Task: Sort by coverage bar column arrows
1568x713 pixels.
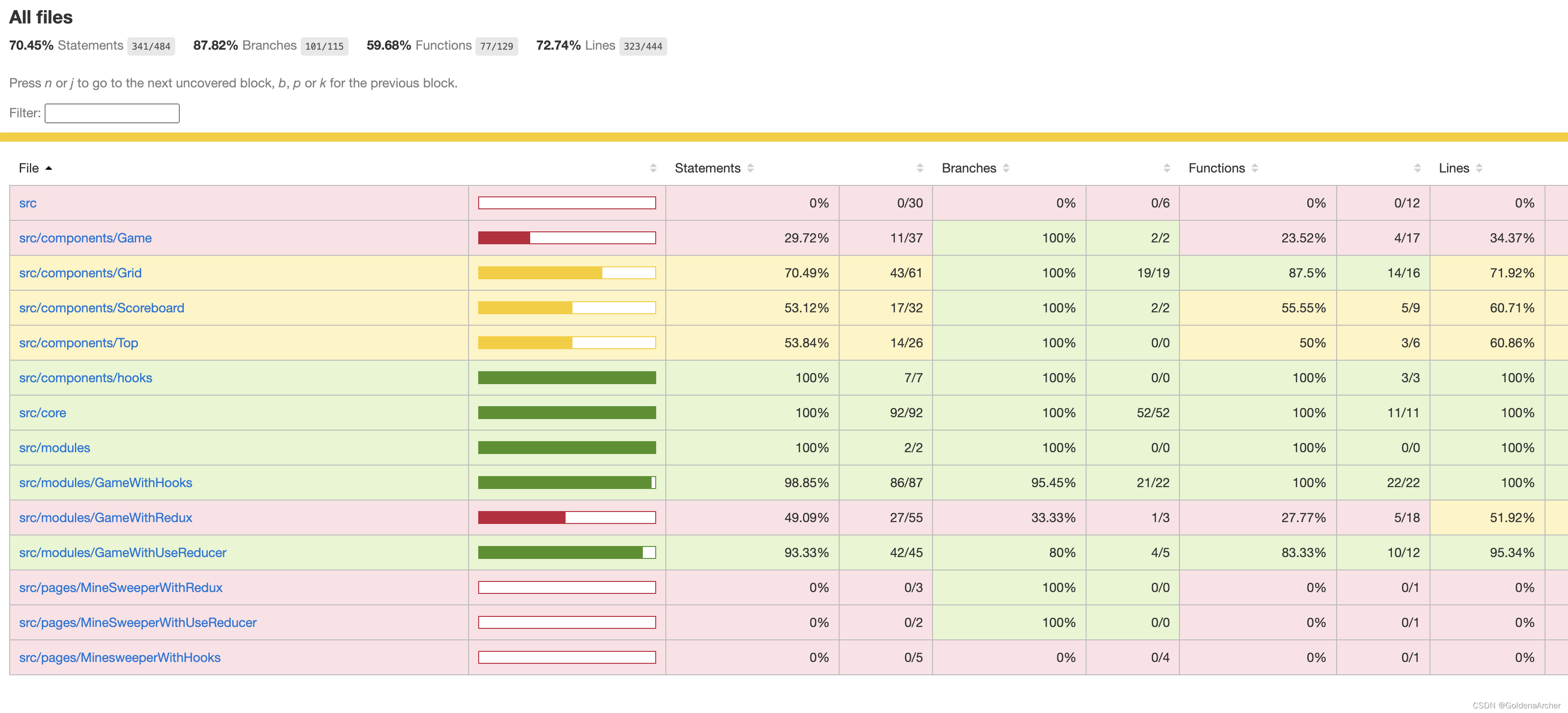Action: pos(653,168)
